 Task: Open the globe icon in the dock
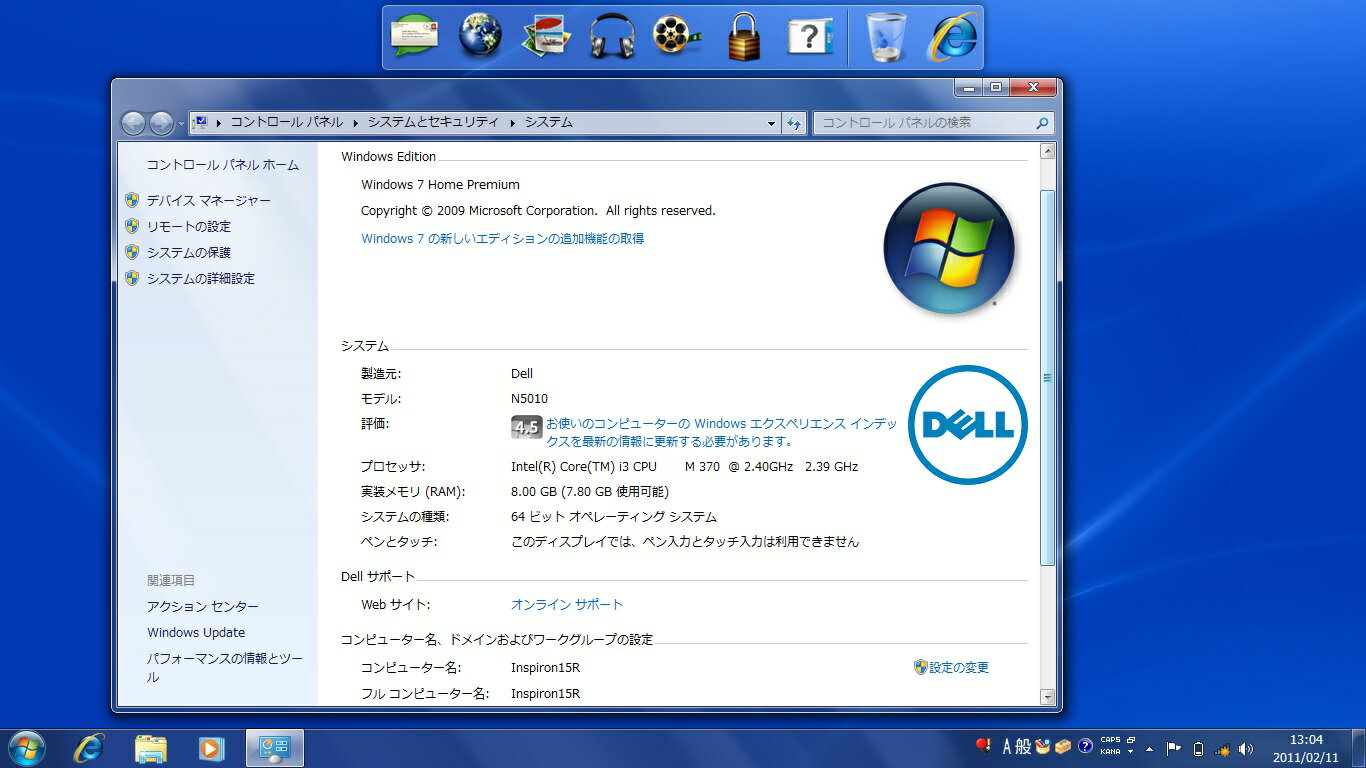480,36
